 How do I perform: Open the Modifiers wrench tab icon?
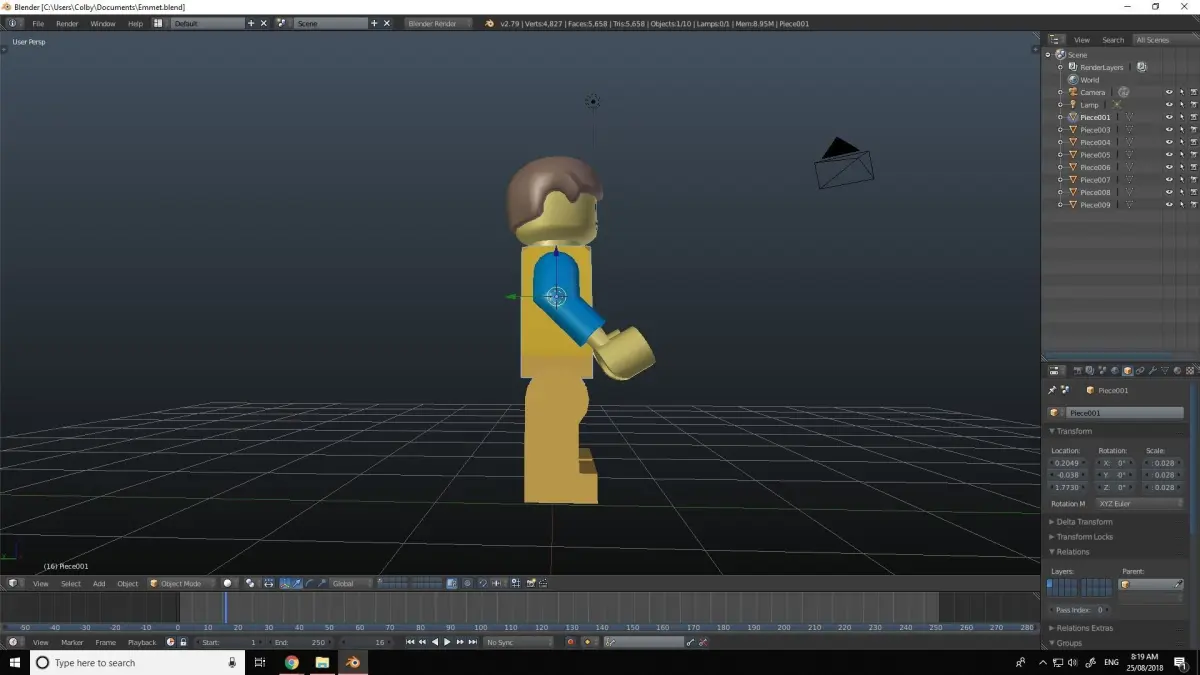(x=1152, y=370)
